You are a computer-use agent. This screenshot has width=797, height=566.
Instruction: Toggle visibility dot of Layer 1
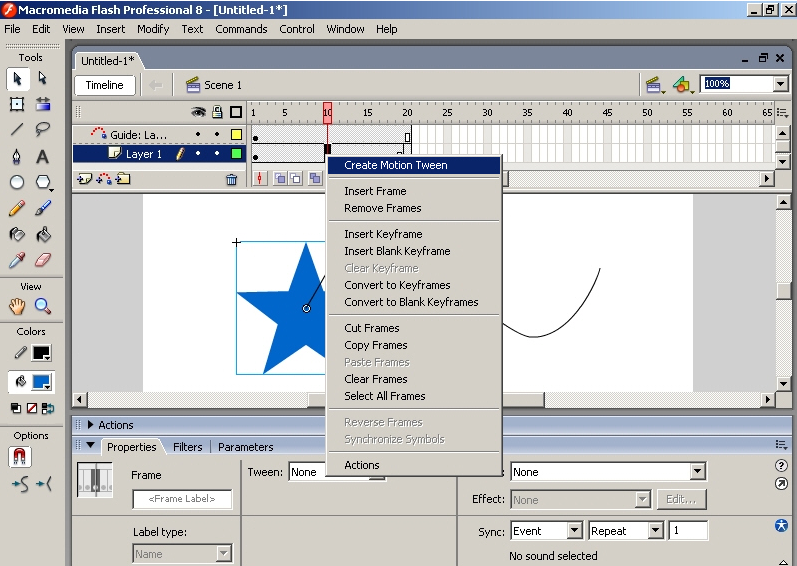point(198,153)
